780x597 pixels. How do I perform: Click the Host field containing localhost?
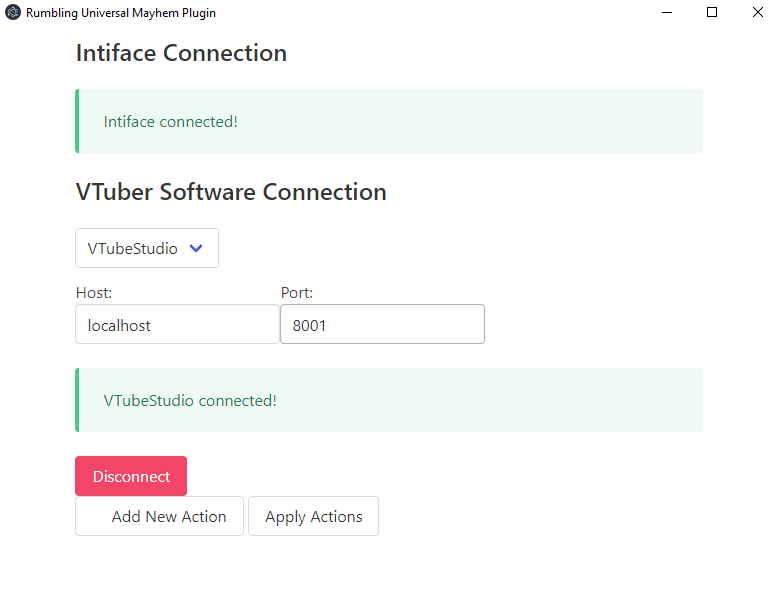177,324
